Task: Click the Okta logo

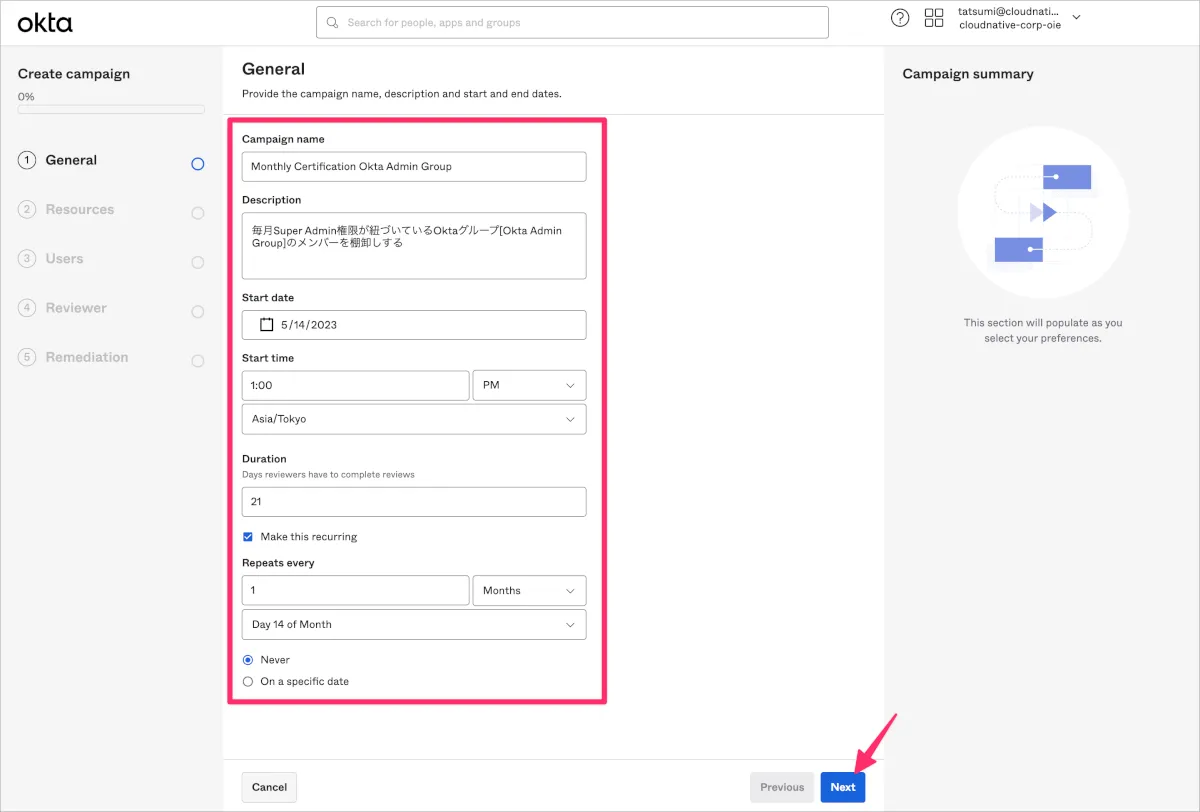Action: pos(45,22)
